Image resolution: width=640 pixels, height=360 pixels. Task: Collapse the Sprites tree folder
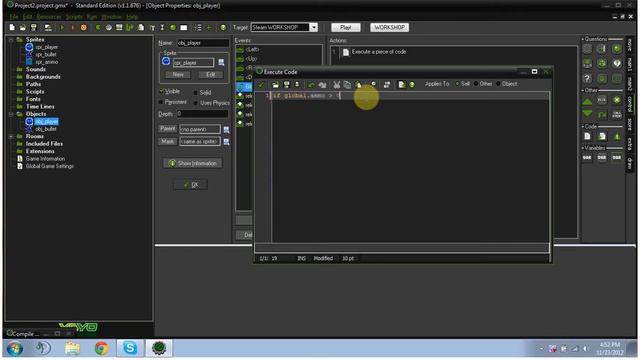tap(11, 40)
